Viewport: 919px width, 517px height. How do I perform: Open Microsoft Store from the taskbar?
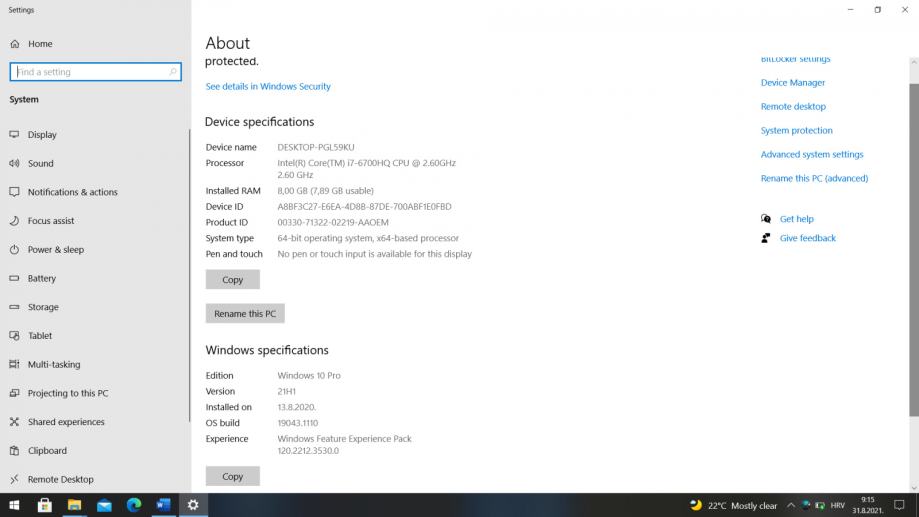[x=45, y=505]
